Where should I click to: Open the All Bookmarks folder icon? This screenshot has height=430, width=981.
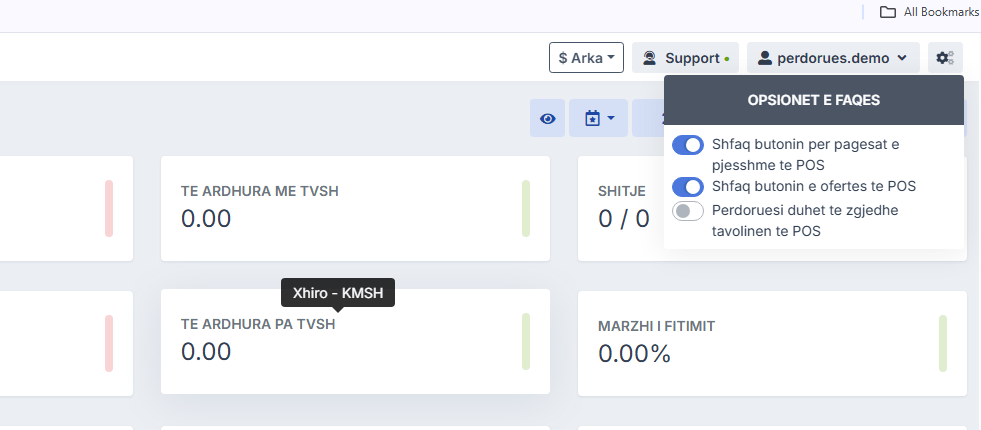coord(887,12)
